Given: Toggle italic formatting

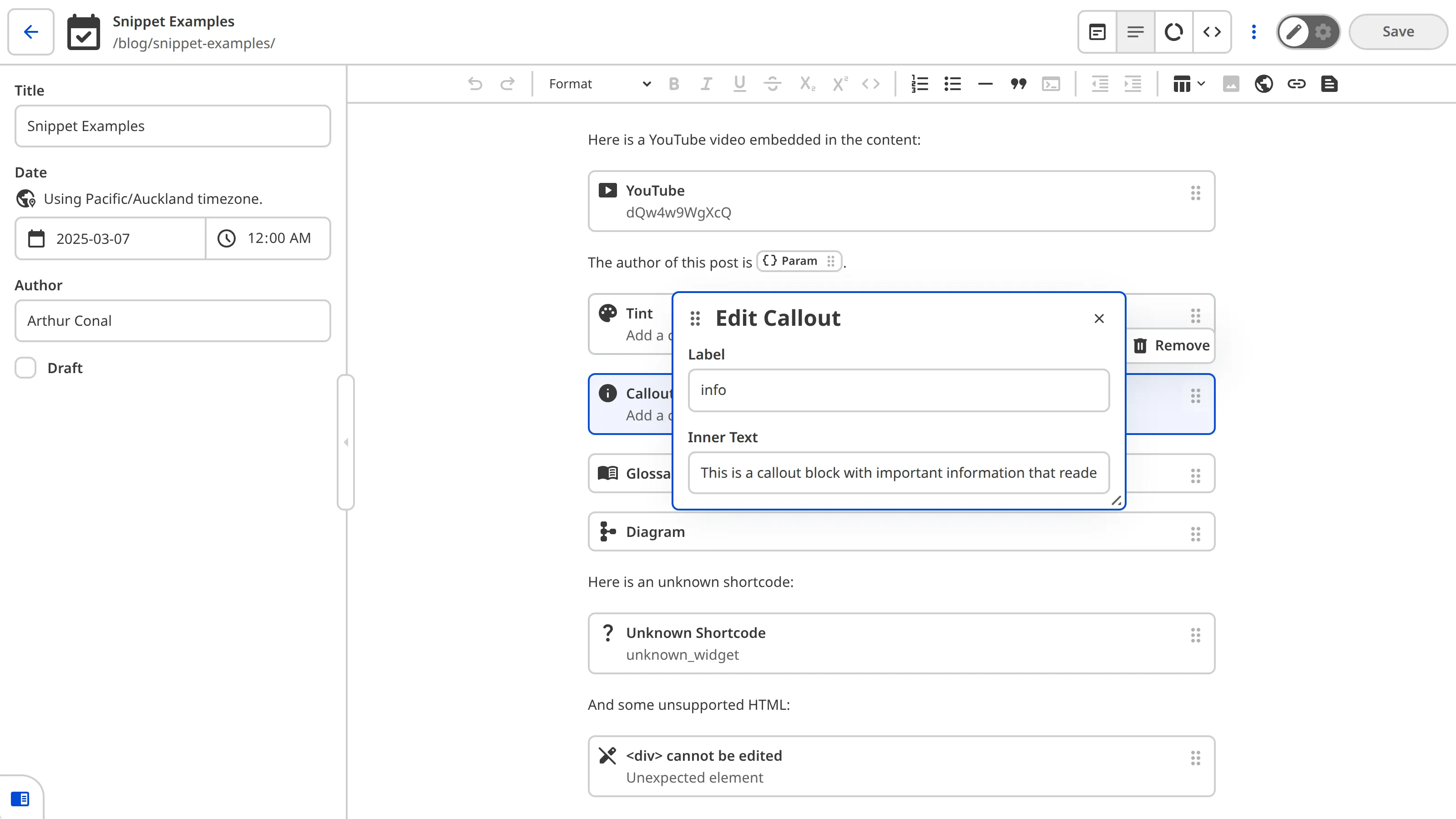Looking at the screenshot, I should tap(707, 84).
